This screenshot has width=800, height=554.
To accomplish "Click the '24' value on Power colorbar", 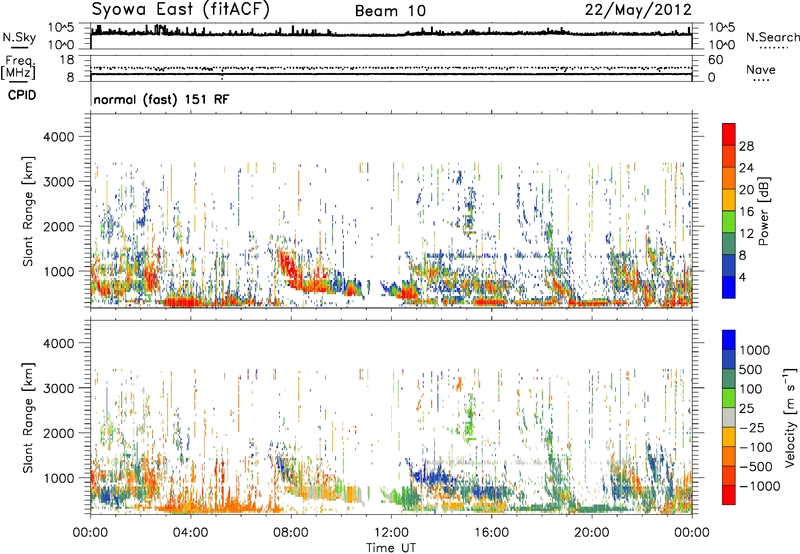I will tap(746, 168).
